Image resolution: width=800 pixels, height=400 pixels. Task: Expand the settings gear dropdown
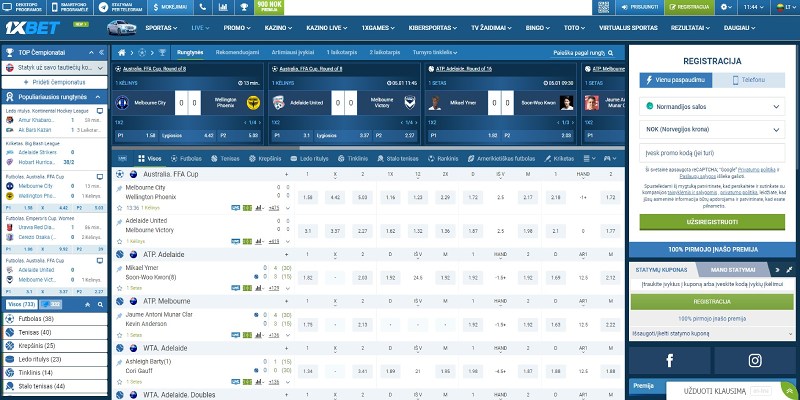[x=726, y=7]
